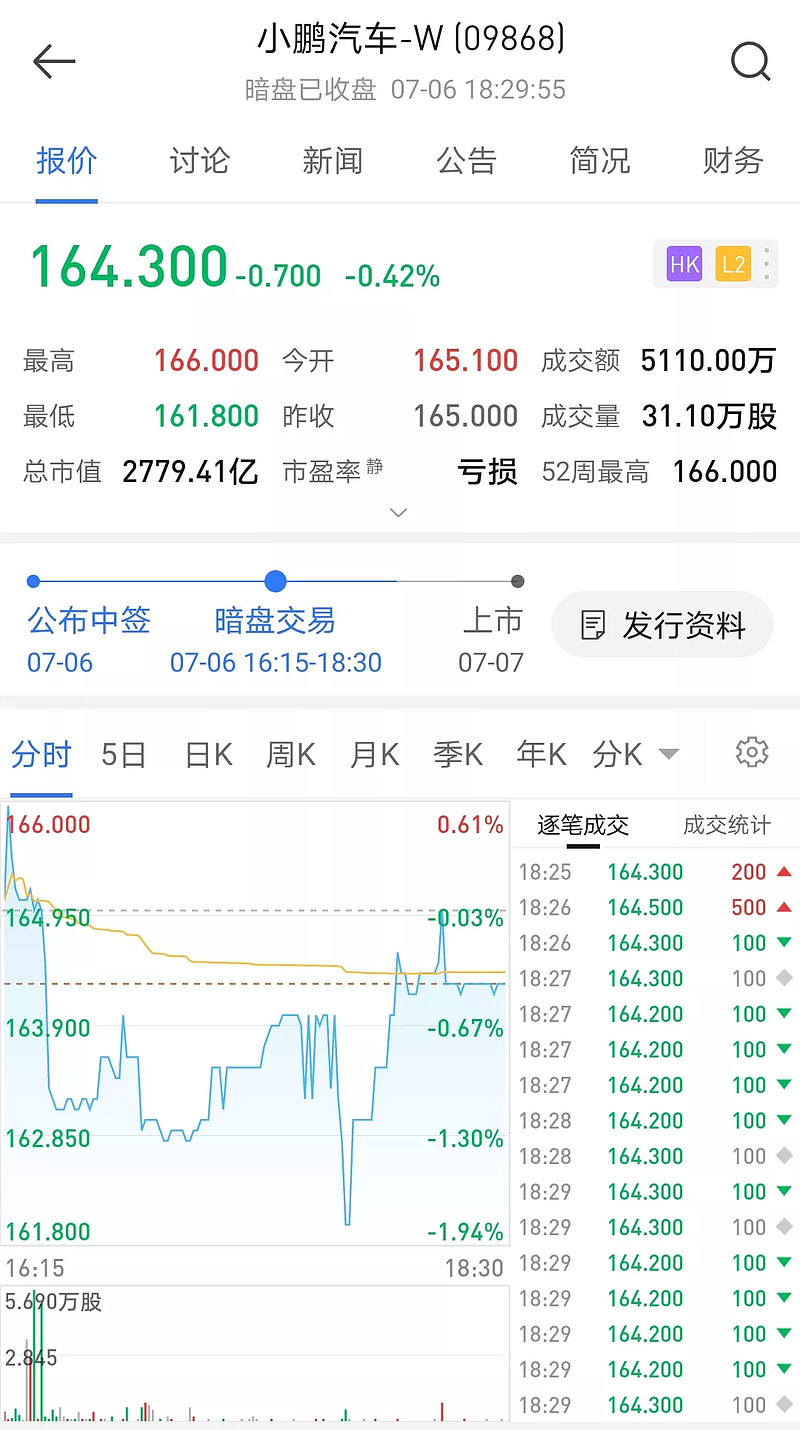Screen dimensions: 800x1430
Task: Tap the 成交额 value 5110.00万
Action: coord(709,360)
